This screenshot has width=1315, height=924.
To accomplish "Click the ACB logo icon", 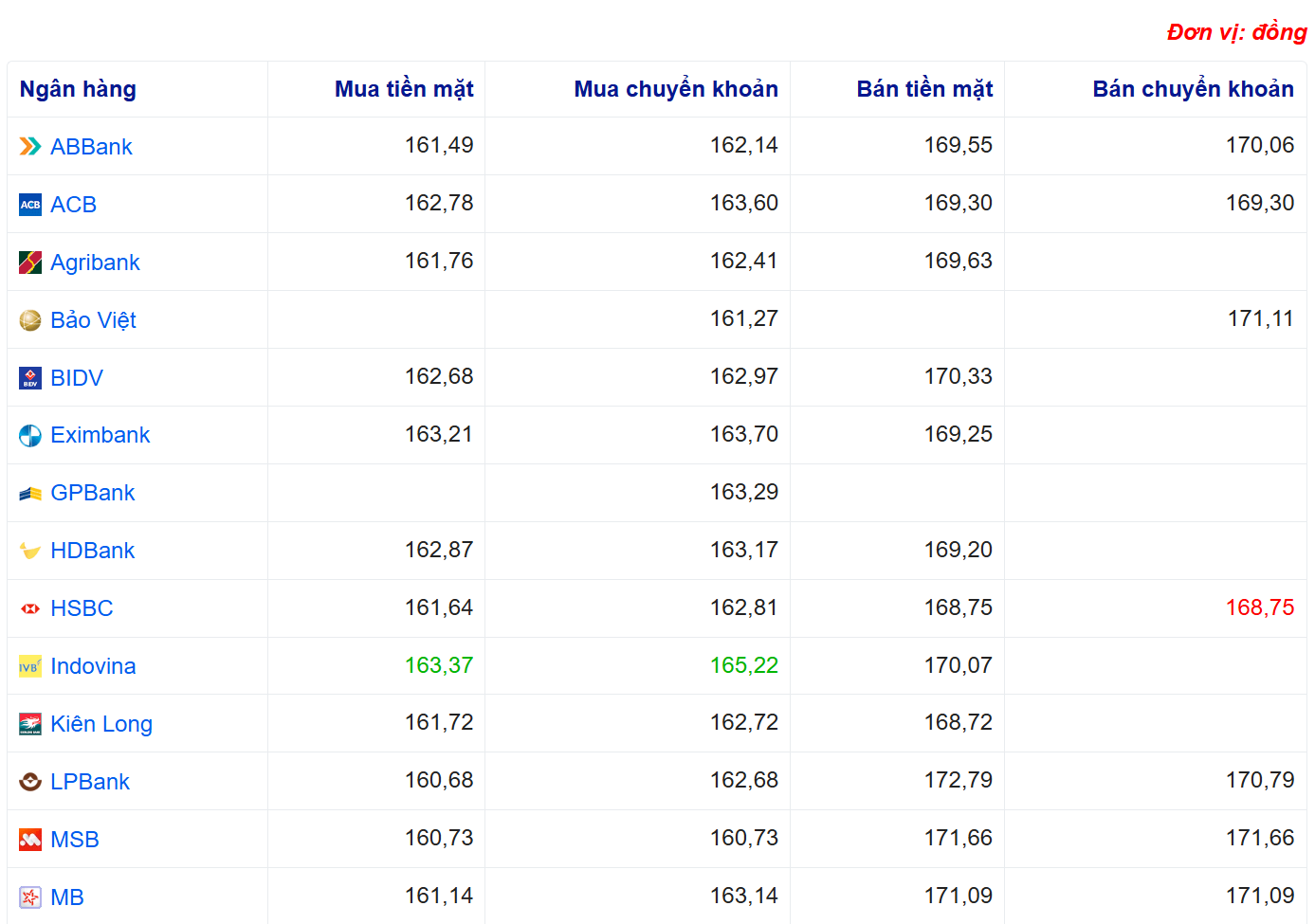I will 30,205.
